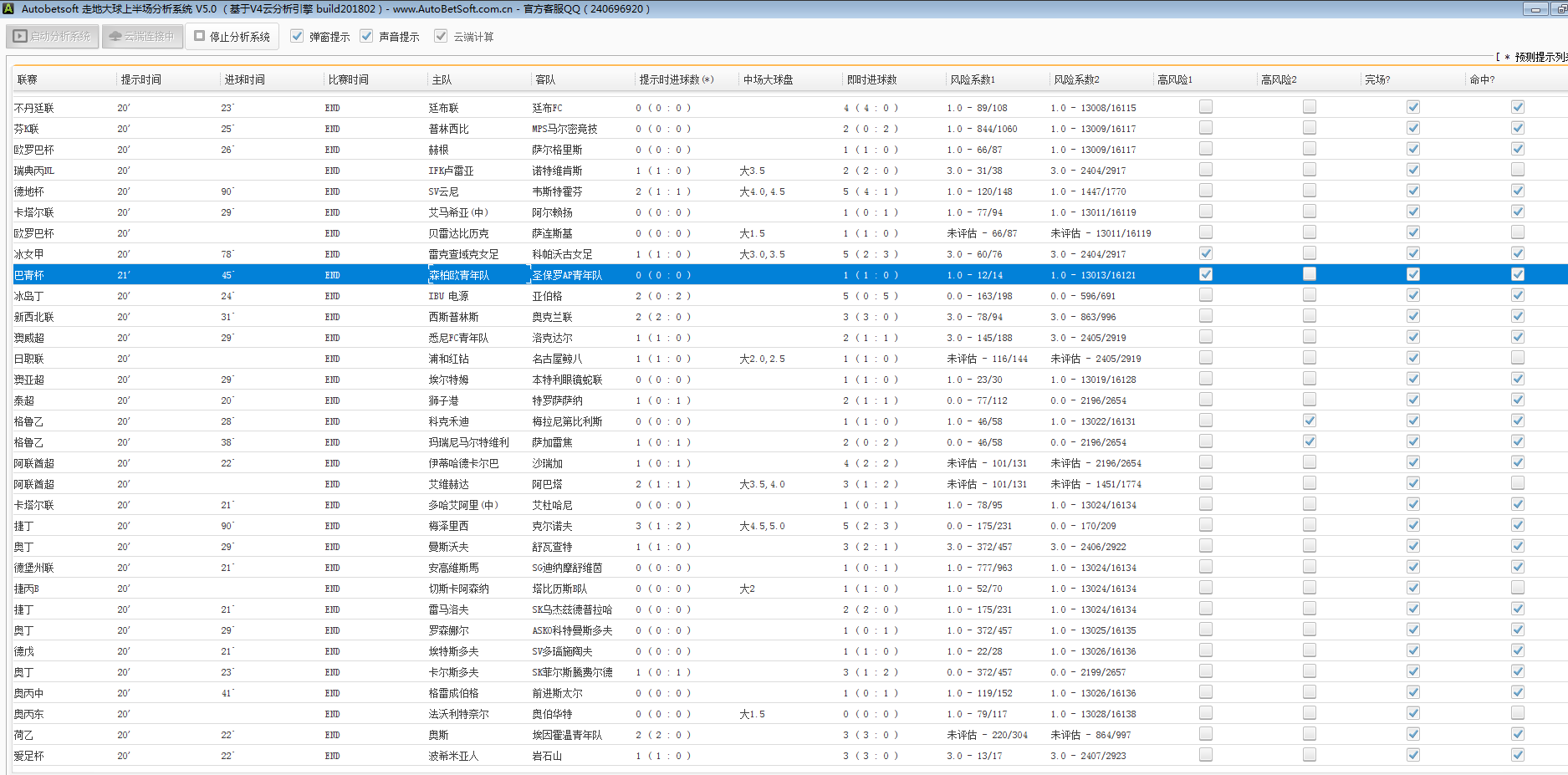Click the 停止分析系统 stop button
1568x775 pixels.
coord(232,37)
